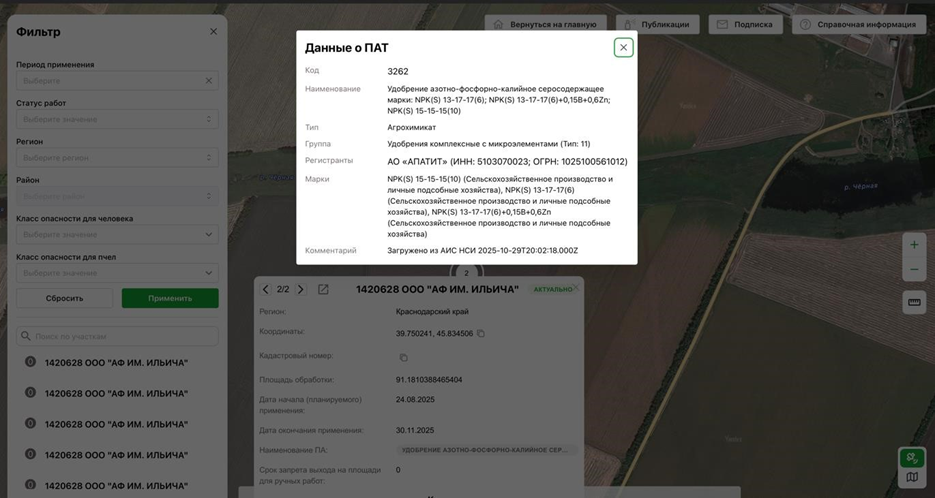
Task: Zoom in the map with plus button
Action: [x=913, y=245]
